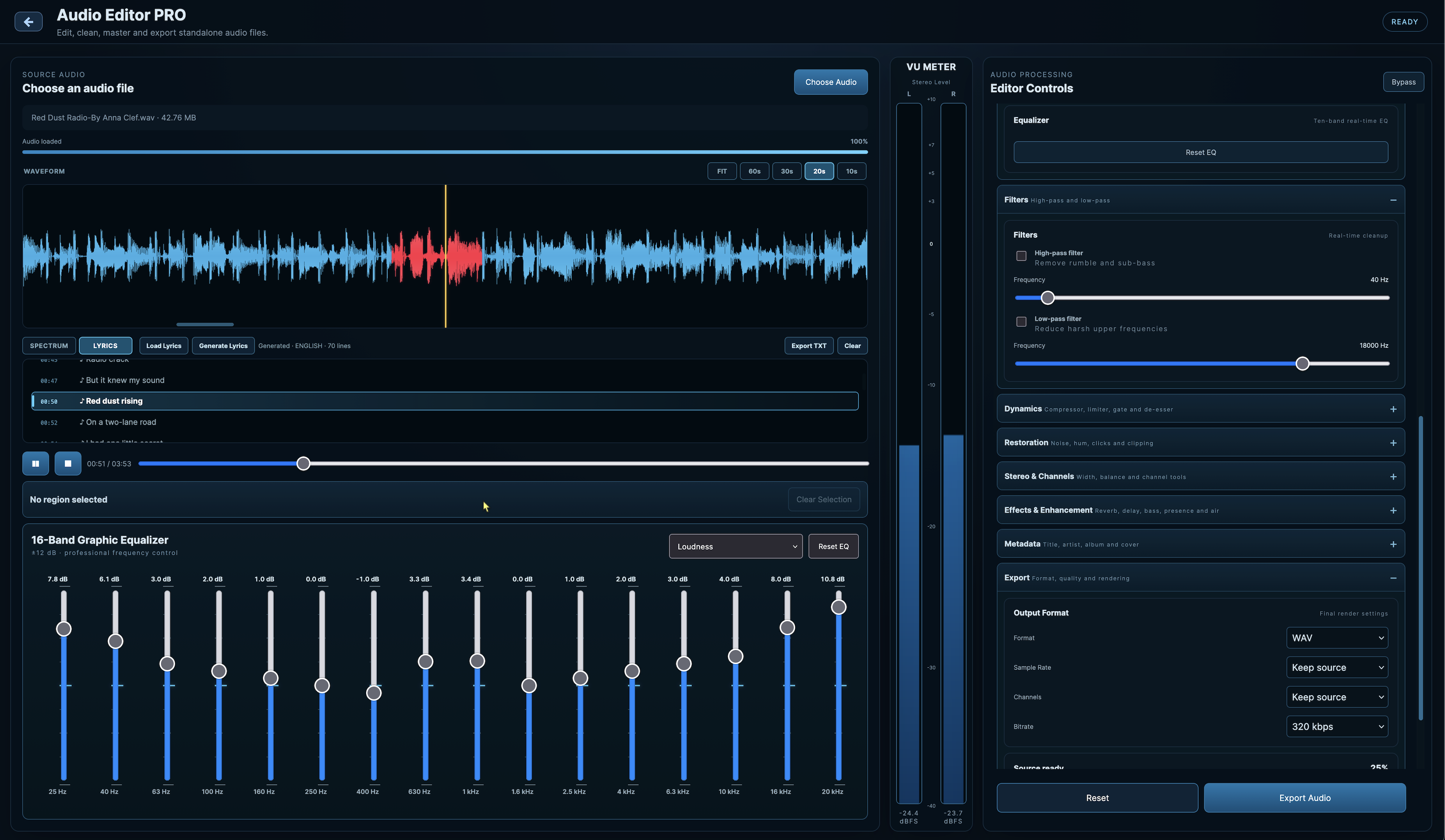Set waveform zoom to FIT
This screenshot has height=840, width=1445.
722,172
